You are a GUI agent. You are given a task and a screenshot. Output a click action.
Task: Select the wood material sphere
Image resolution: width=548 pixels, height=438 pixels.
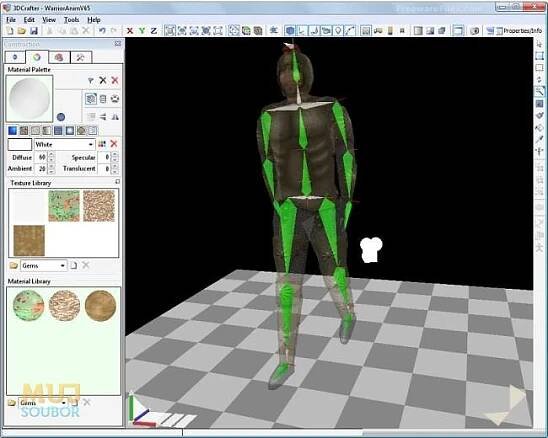coord(101,305)
